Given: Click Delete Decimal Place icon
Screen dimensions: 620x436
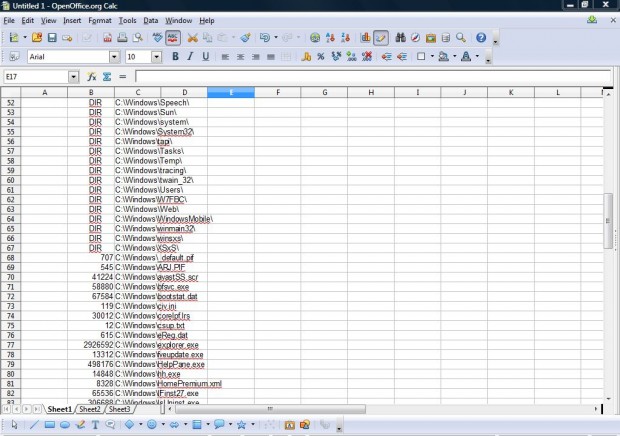Looking at the screenshot, I should (367, 57).
